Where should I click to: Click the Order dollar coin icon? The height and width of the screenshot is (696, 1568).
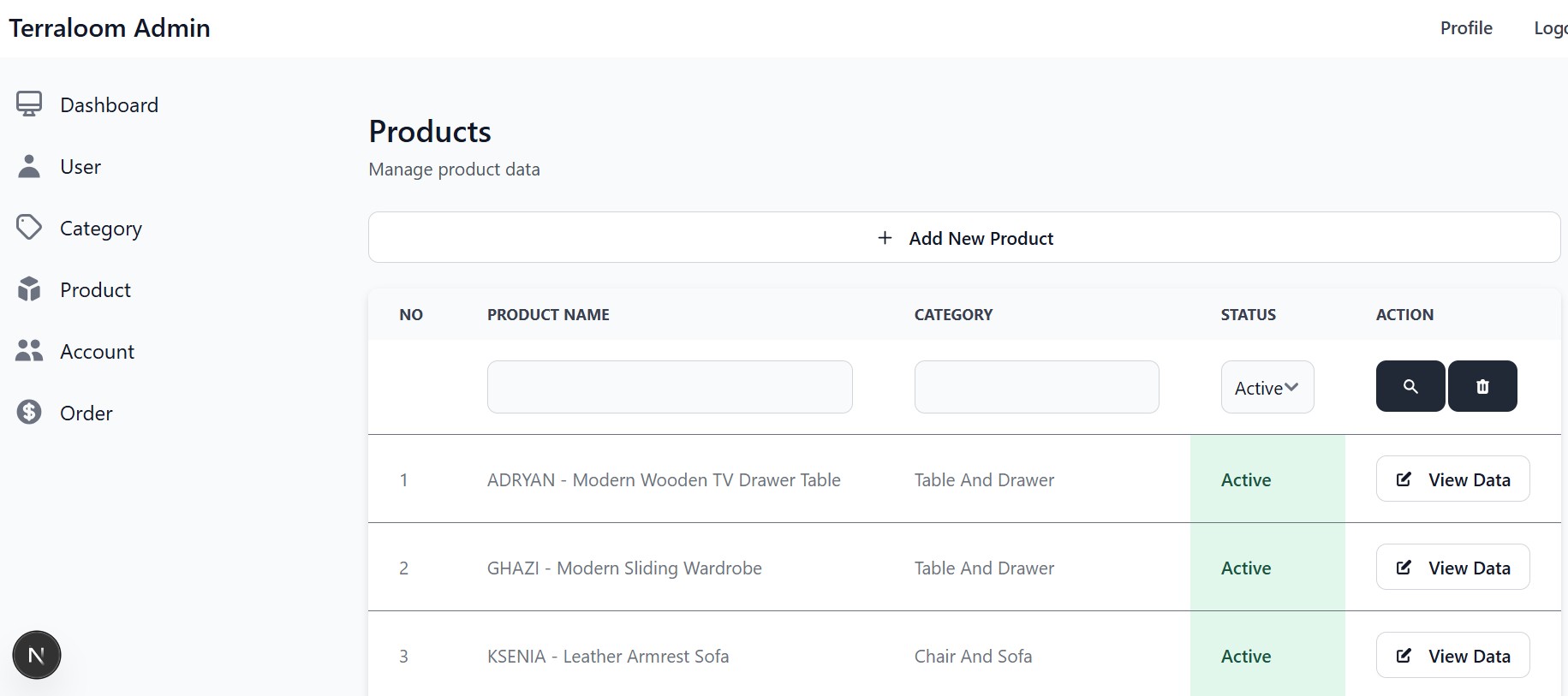pos(29,413)
